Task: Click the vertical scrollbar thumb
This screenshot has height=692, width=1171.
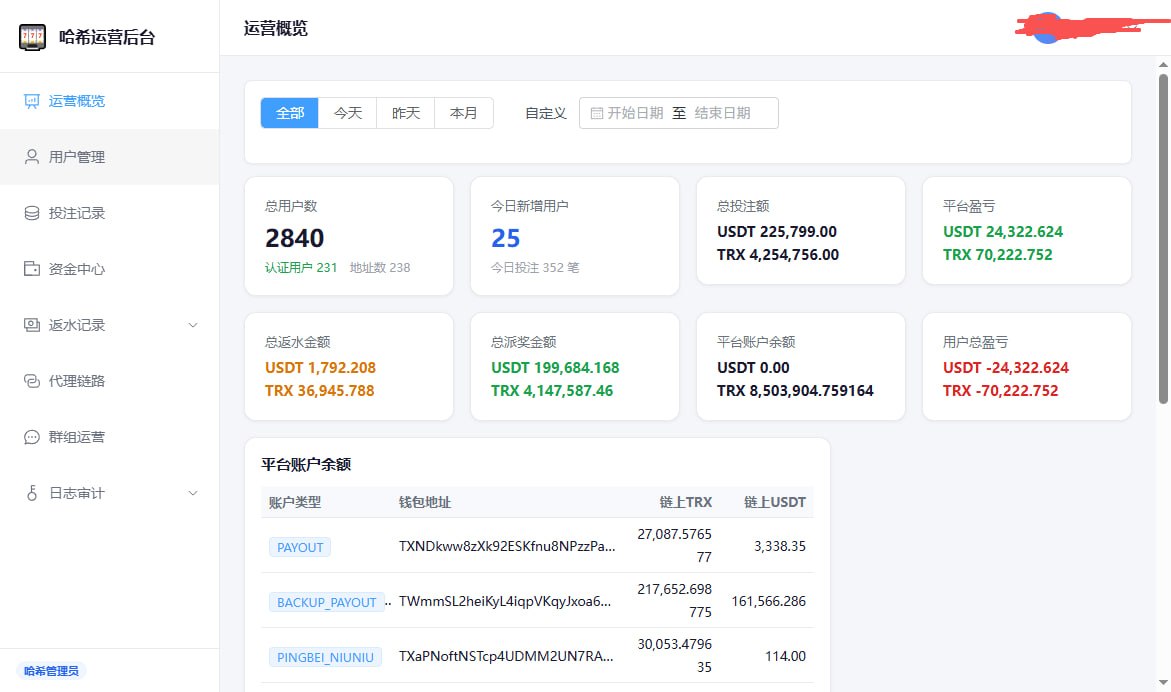Action: point(1164,239)
